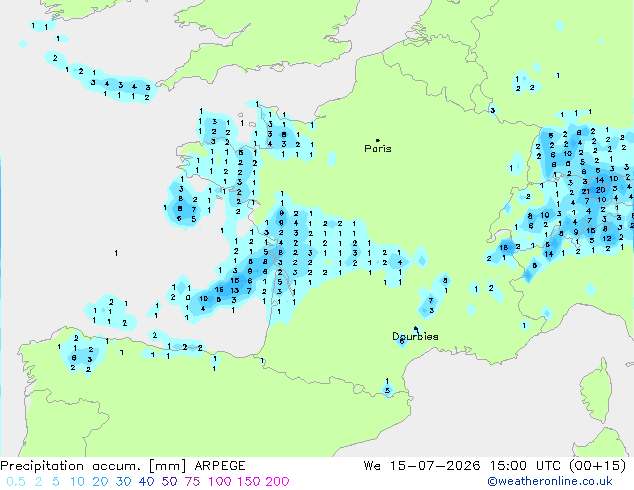This screenshot has width=634, height=490.
Task: Click the Paris location dot marker
Action: [378, 140]
